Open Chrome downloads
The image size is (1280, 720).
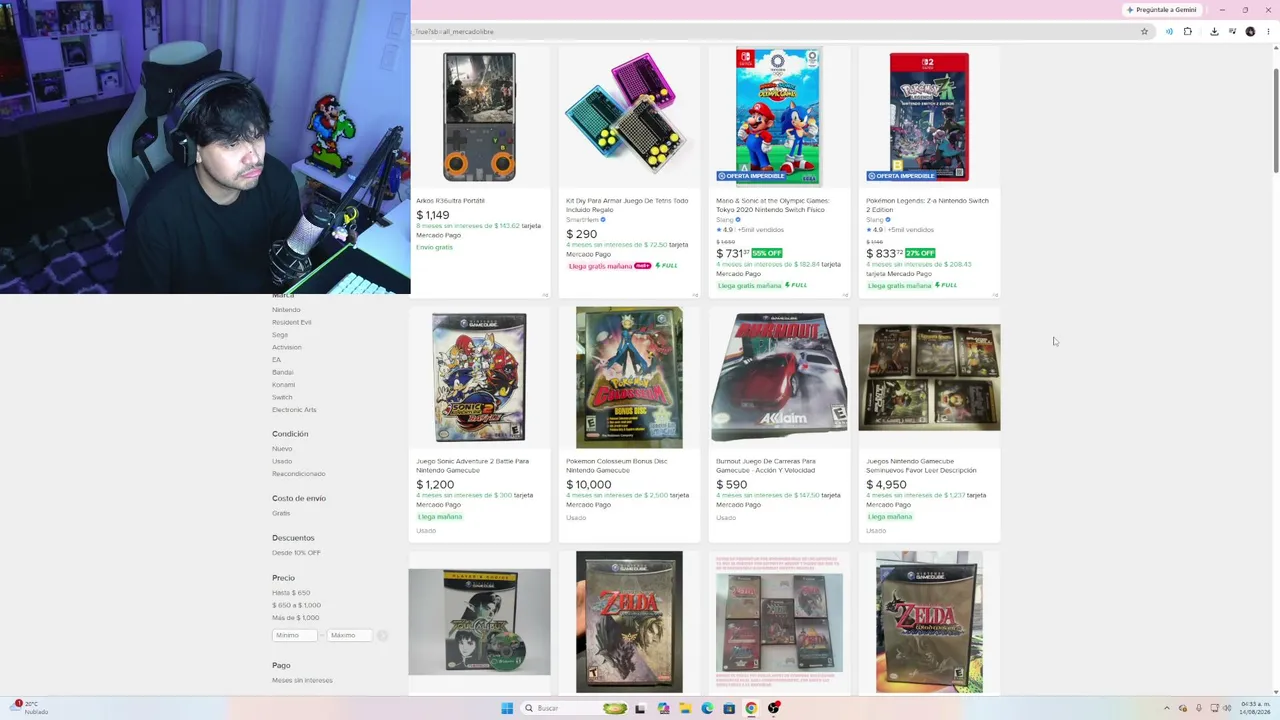tap(1214, 31)
